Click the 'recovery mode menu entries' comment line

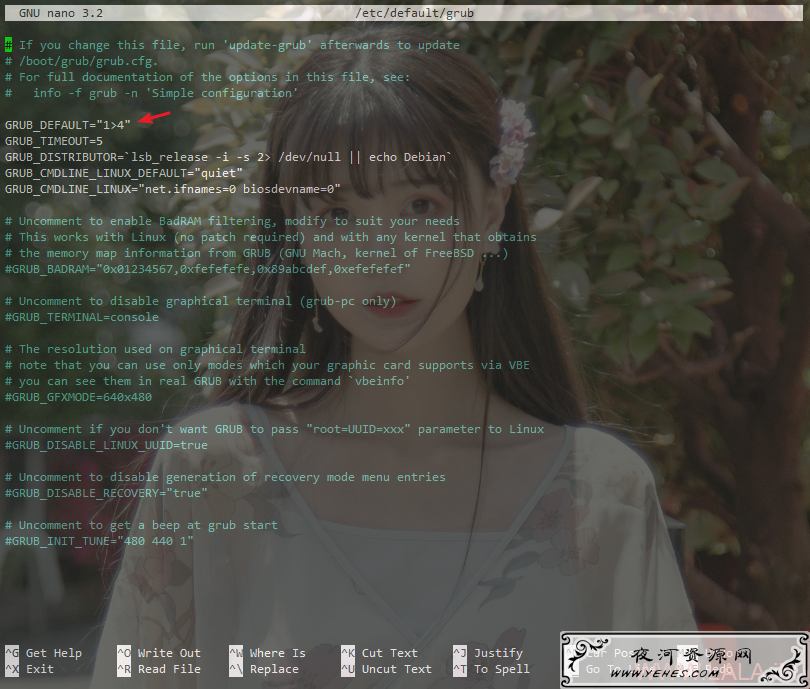coord(225,477)
